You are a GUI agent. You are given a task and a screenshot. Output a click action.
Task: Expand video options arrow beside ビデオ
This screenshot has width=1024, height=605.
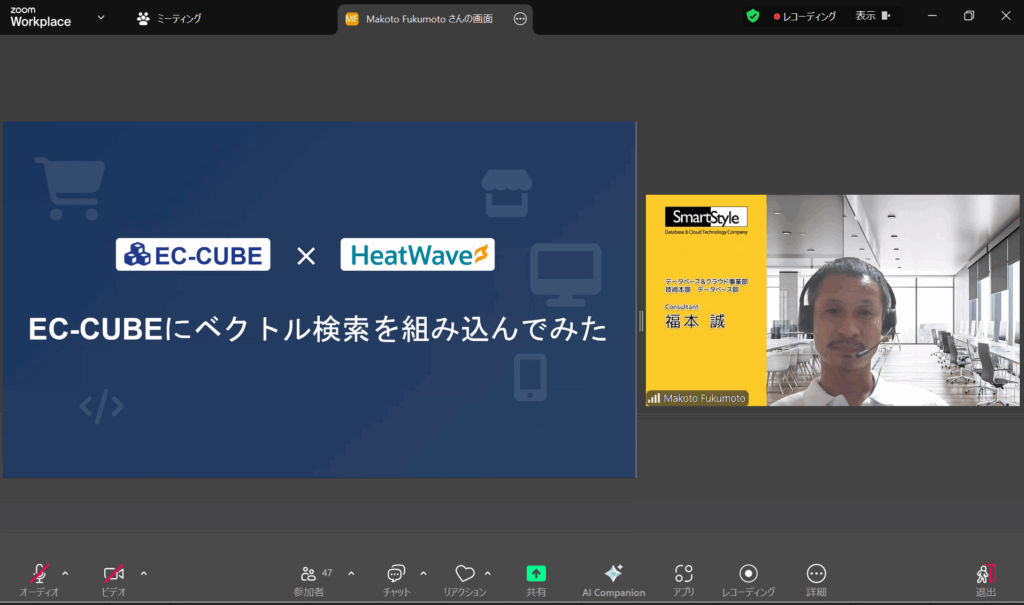click(144, 574)
